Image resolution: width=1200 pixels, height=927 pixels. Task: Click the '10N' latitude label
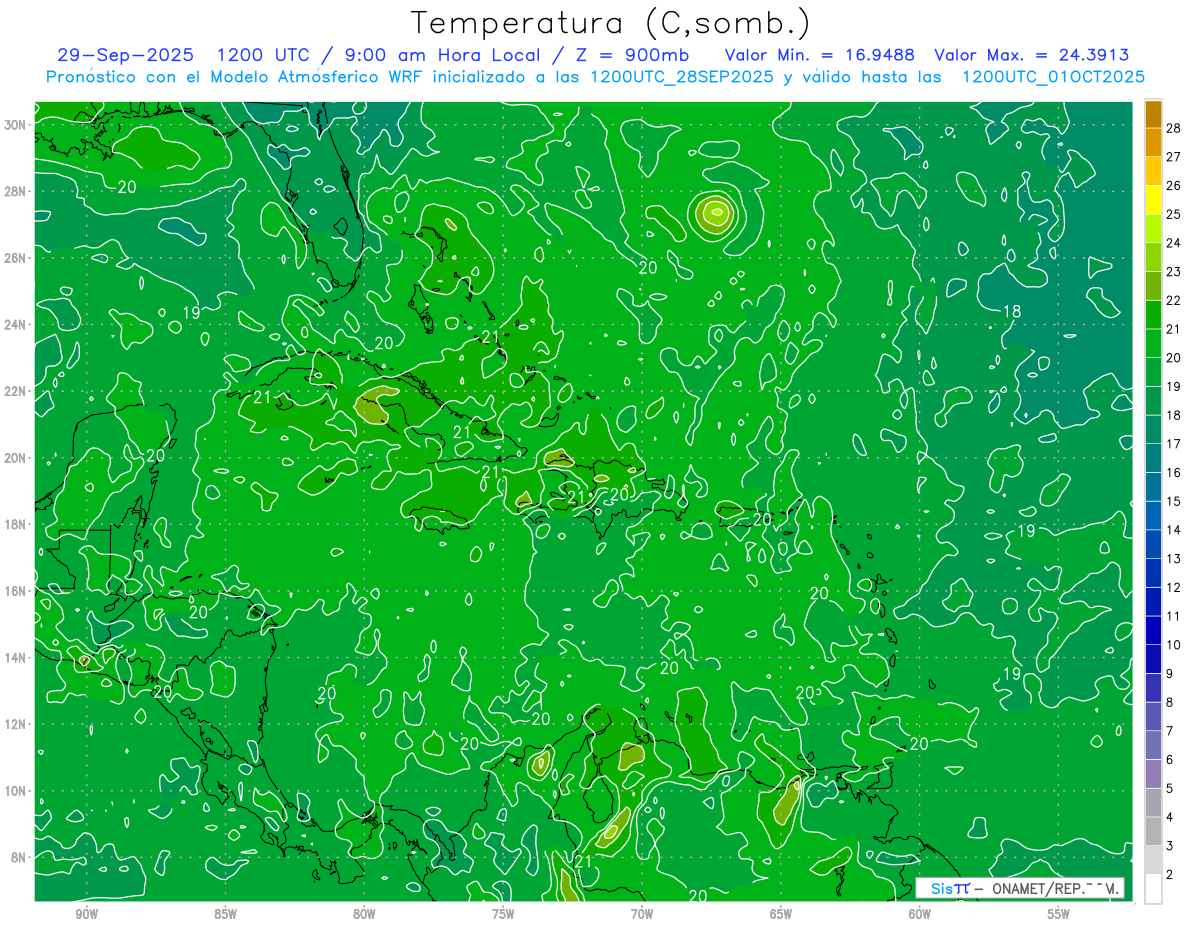pyautogui.click(x=15, y=791)
